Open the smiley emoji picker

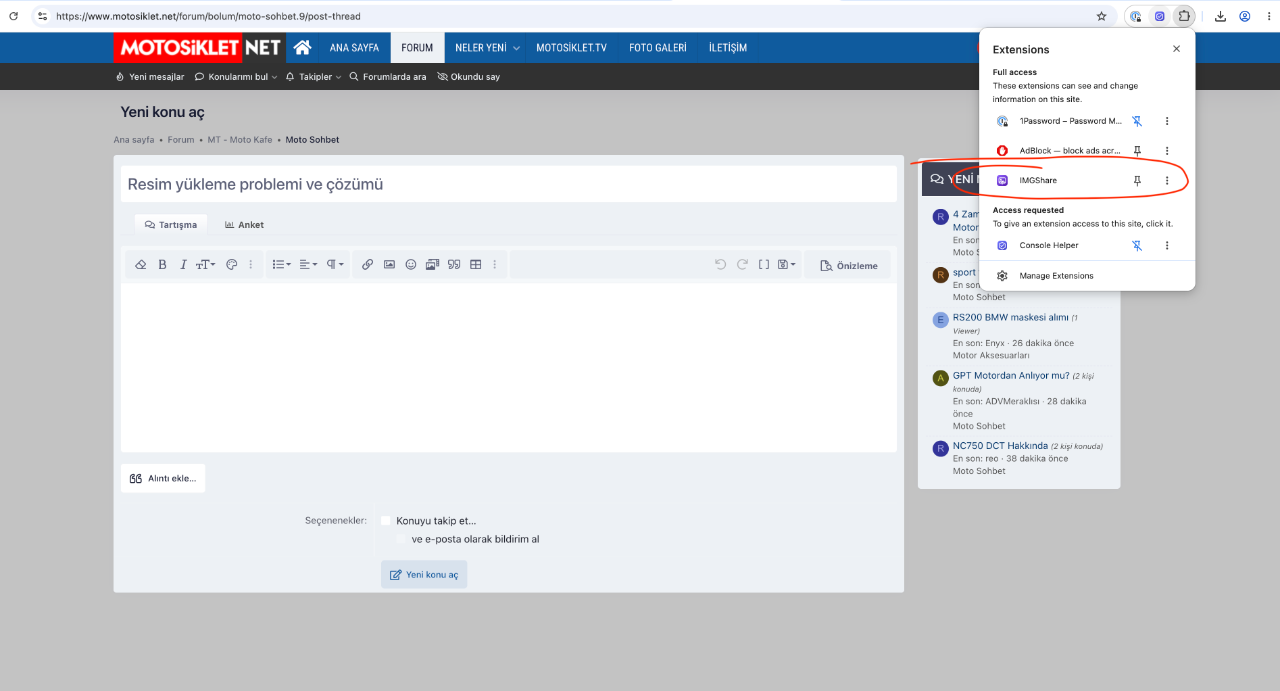point(411,265)
